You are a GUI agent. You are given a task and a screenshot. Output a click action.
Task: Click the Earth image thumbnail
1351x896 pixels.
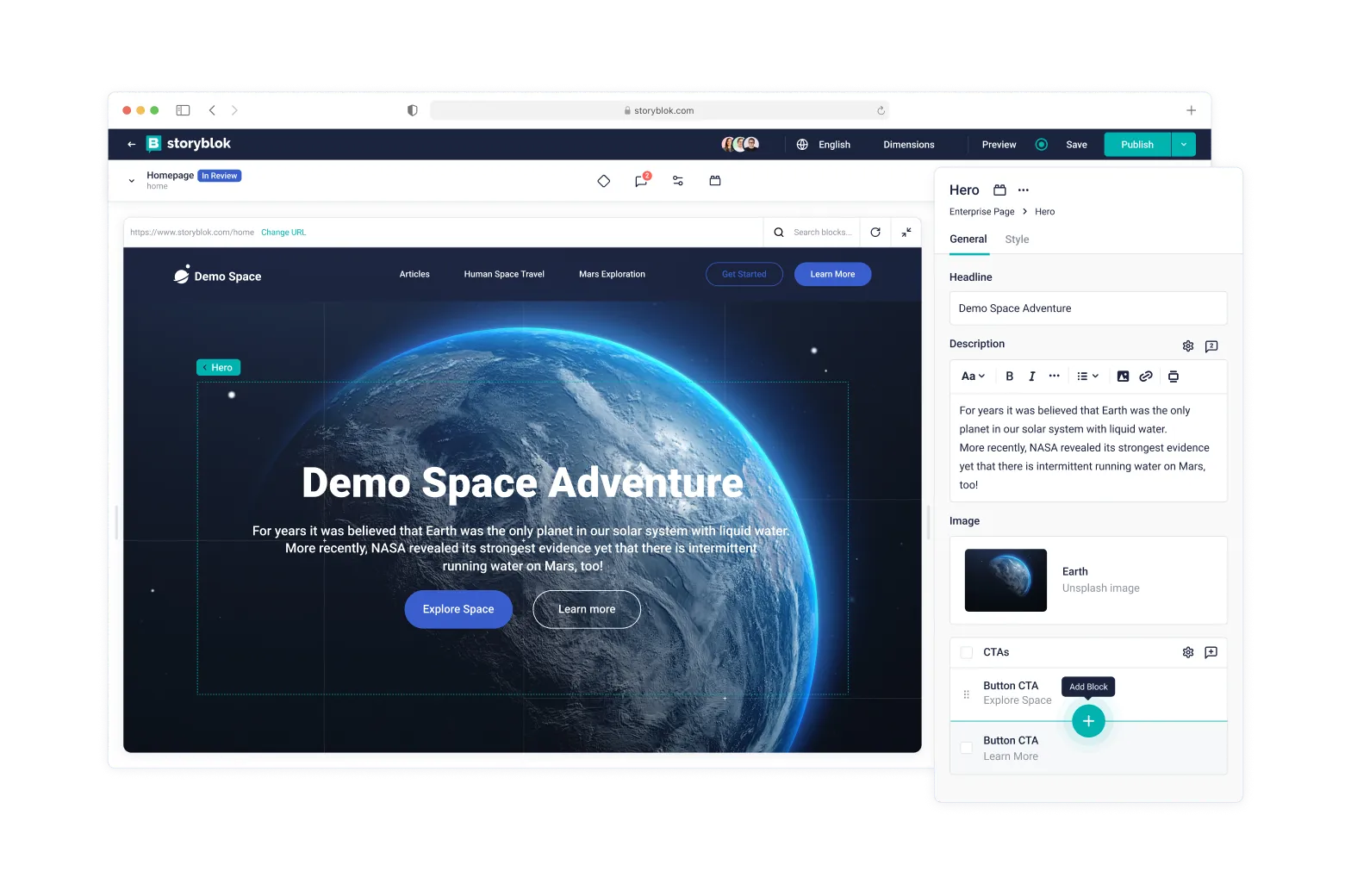tap(1005, 581)
